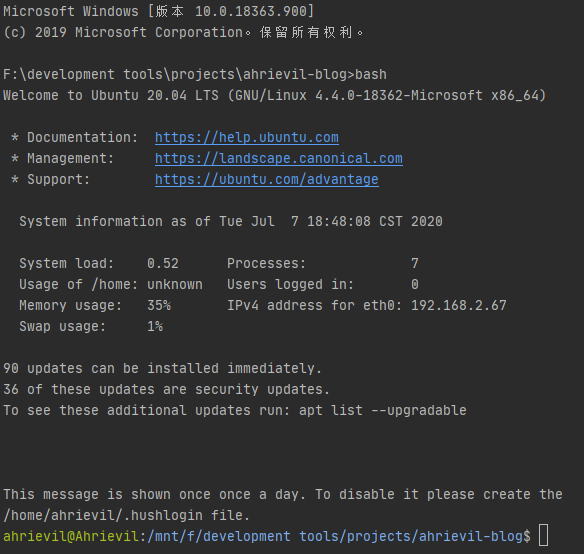
Task: Click the Memory usage 35% value
Action: pos(159,306)
